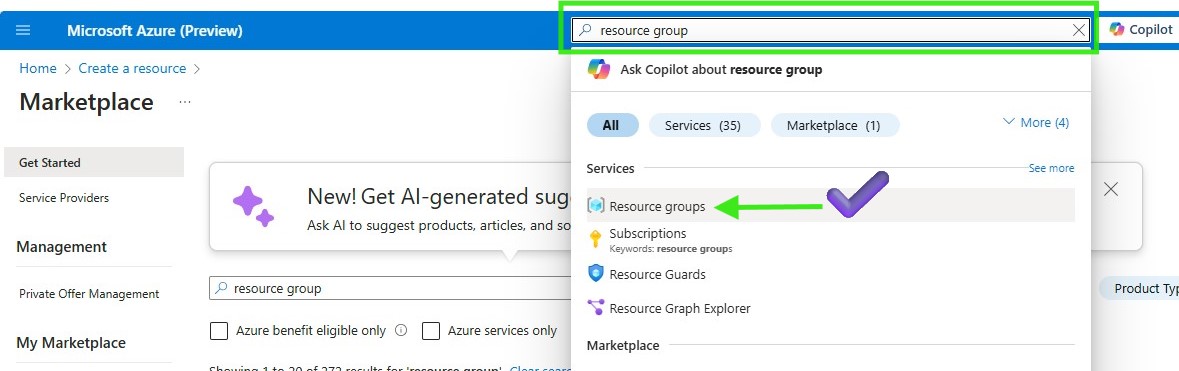Open the ellipsis menu next to Marketplace
Viewport: 1179px width, 371px height.
click(x=185, y=102)
